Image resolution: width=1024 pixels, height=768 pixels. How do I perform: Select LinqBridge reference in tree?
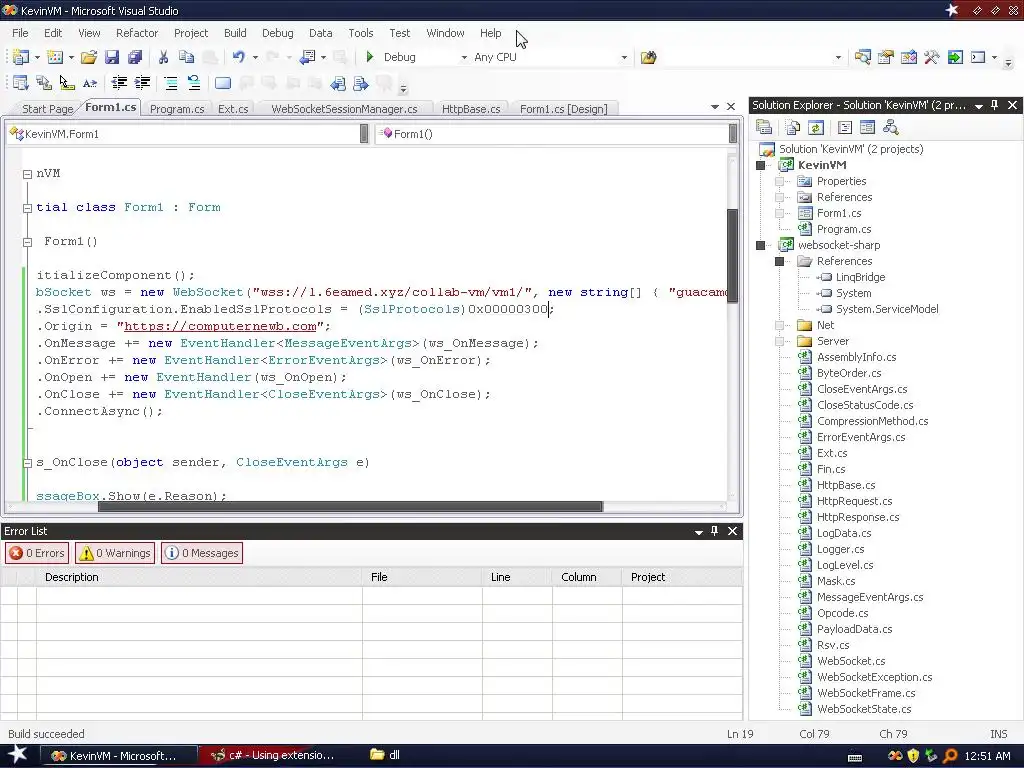point(860,278)
